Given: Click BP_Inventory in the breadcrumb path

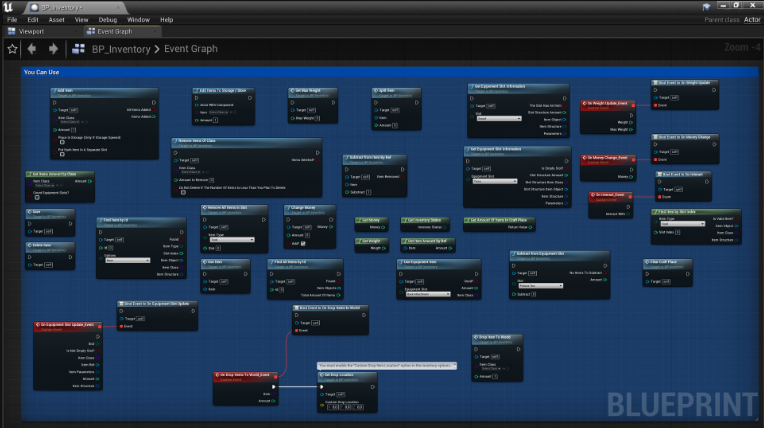Looking at the screenshot, I should click(x=121, y=49).
